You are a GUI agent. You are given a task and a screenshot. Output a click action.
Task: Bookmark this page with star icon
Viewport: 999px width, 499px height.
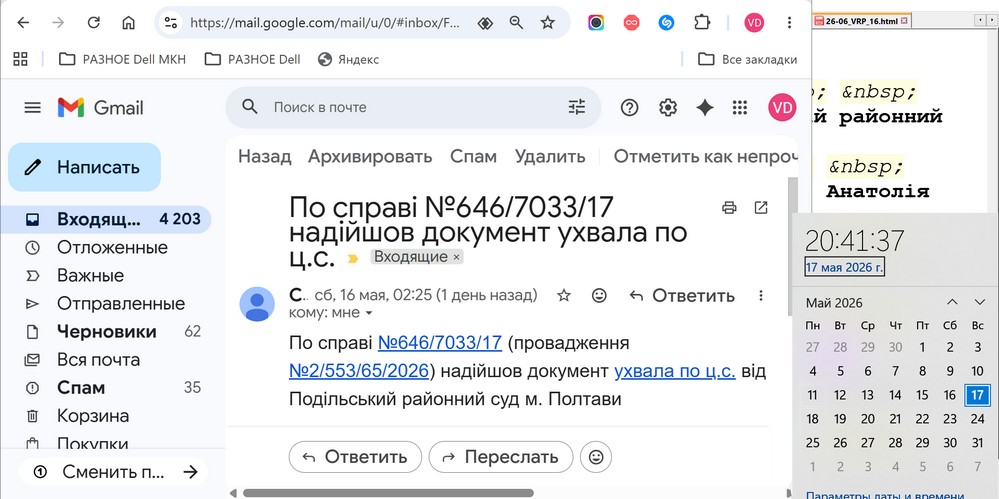click(547, 23)
